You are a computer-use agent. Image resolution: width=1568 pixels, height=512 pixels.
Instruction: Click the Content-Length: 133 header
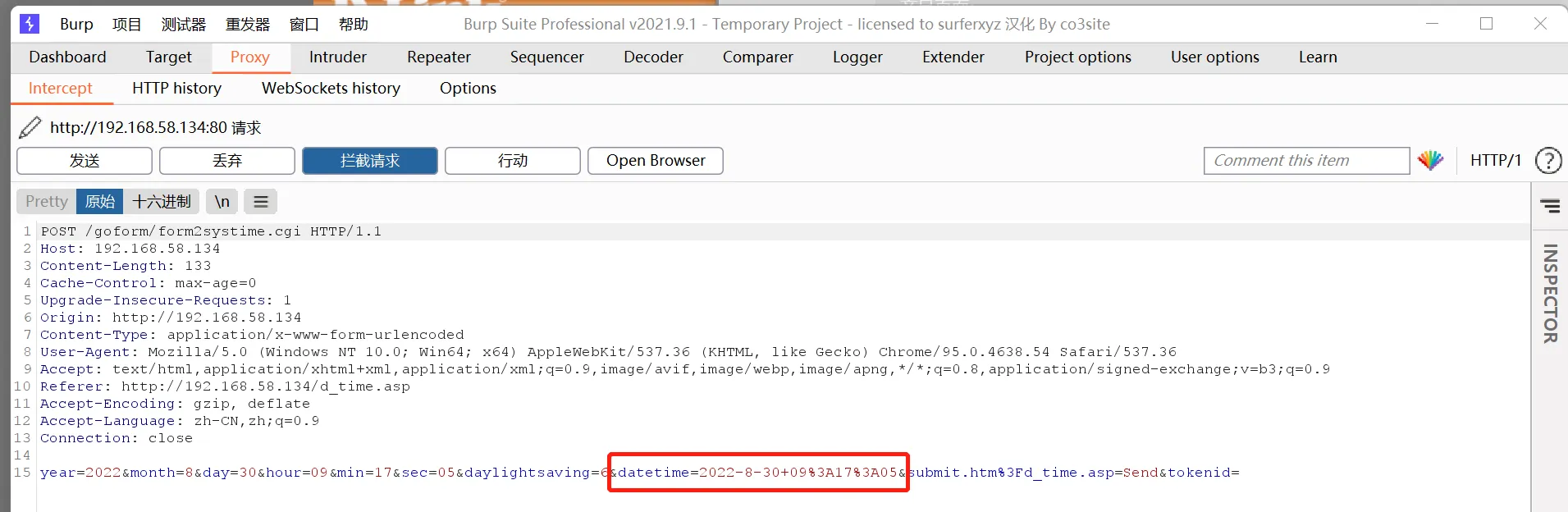coord(126,266)
